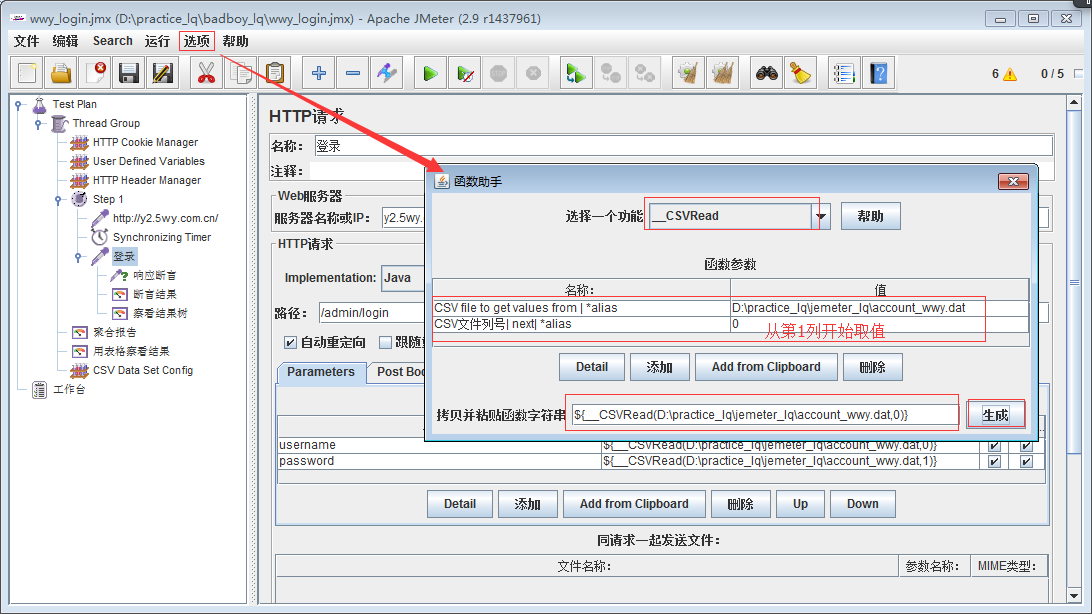Open Function Helper list icon in toolbar
The height and width of the screenshot is (614, 1092).
pyautogui.click(x=843, y=73)
